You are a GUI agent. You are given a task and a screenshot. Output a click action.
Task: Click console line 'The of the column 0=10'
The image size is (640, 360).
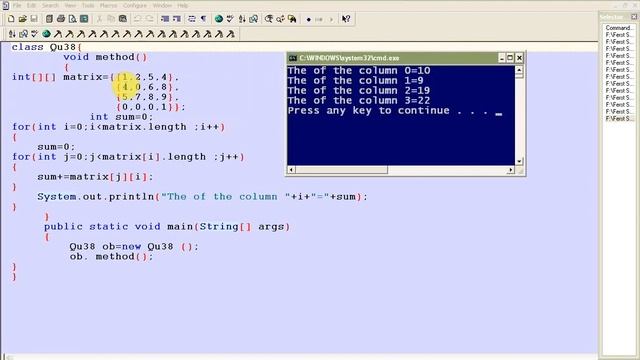[x=359, y=71]
